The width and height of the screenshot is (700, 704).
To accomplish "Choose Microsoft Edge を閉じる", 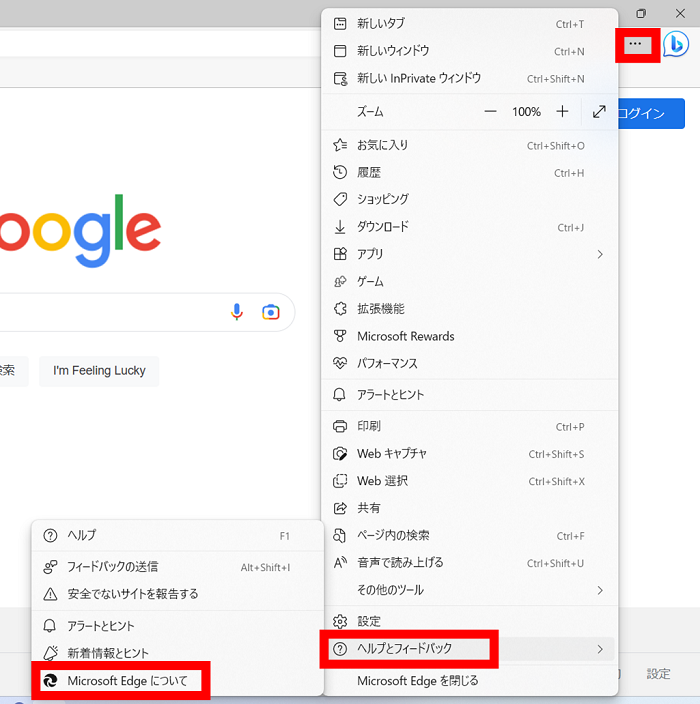I will point(470,681).
